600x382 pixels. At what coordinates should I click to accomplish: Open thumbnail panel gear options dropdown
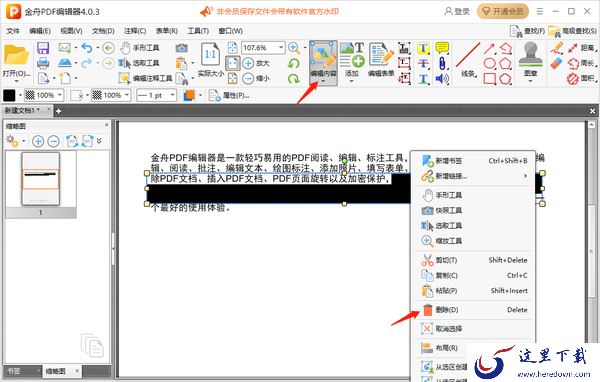click(24, 141)
